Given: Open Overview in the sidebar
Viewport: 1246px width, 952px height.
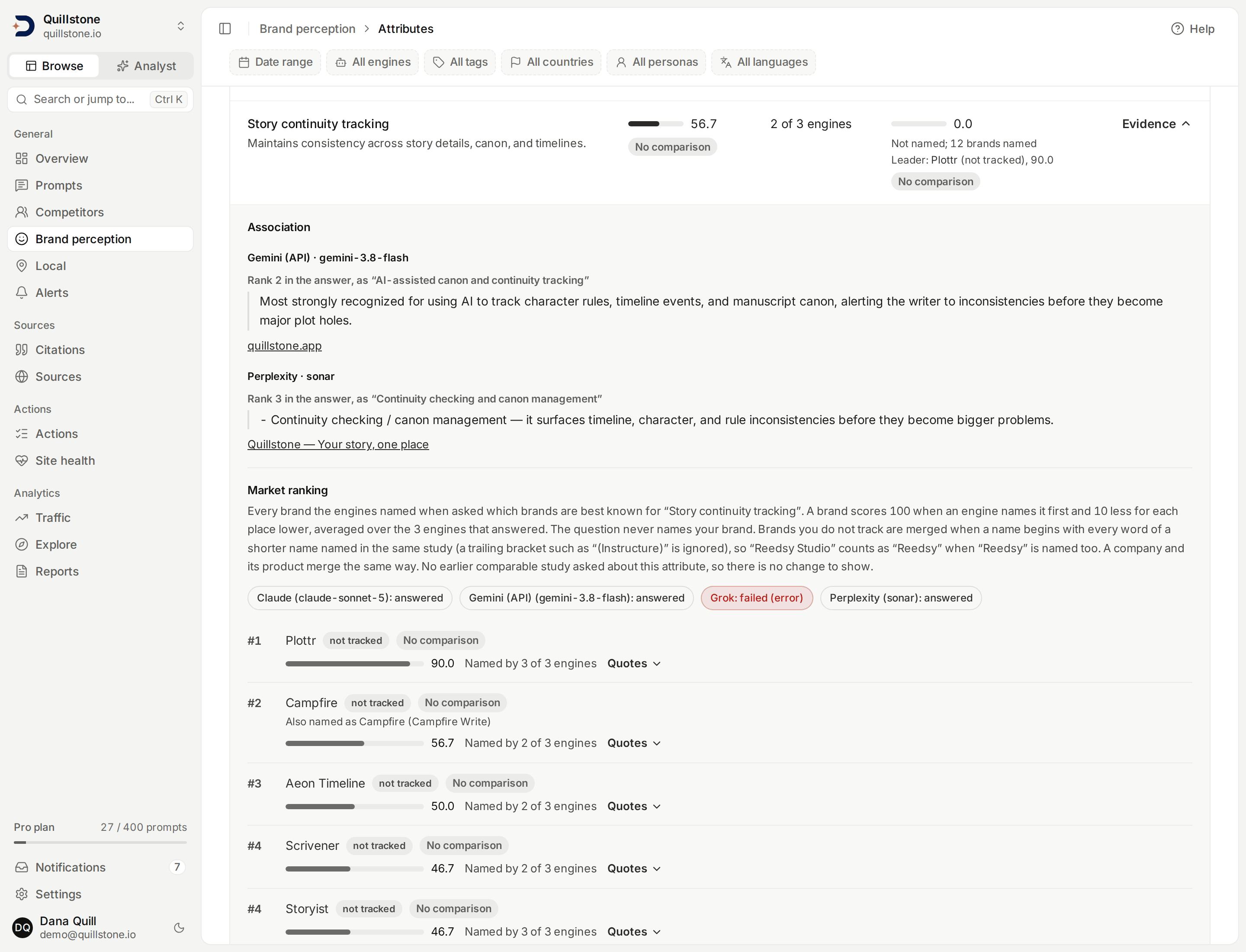Looking at the screenshot, I should tap(100, 159).
